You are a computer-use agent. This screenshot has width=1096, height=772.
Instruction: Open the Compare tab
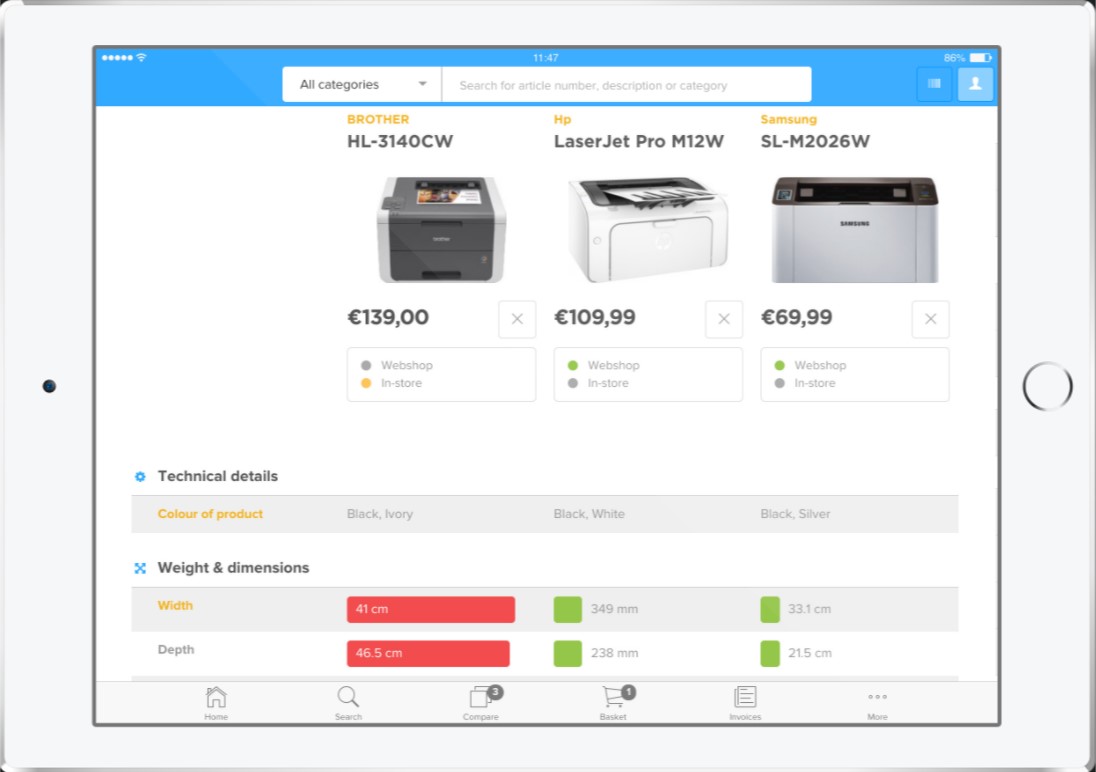point(481,703)
